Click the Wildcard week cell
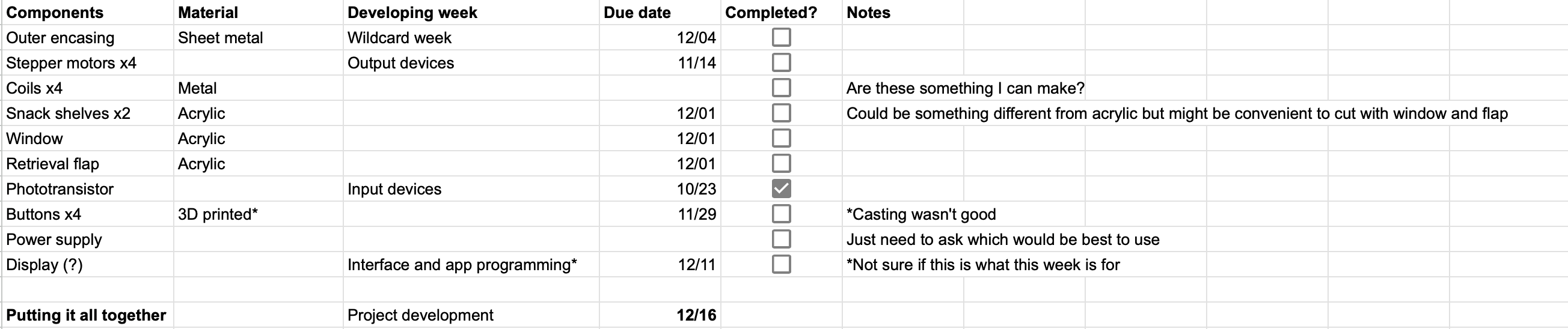 (x=471, y=38)
